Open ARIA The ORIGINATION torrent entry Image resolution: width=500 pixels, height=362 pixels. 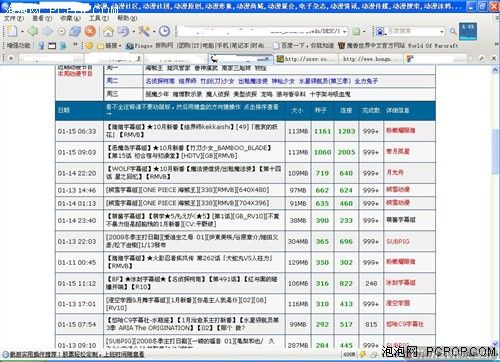click(x=193, y=324)
